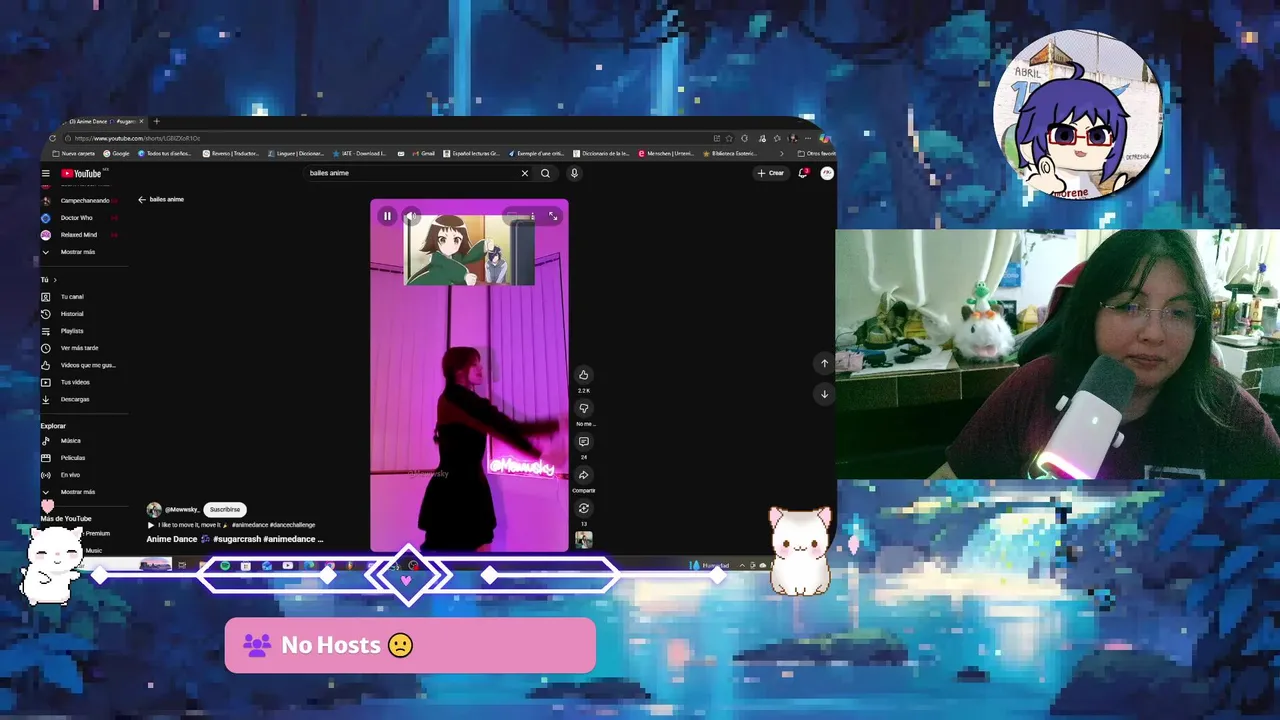Enter fullscreen on the Short
The image size is (1280, 720).
[552, 216]
